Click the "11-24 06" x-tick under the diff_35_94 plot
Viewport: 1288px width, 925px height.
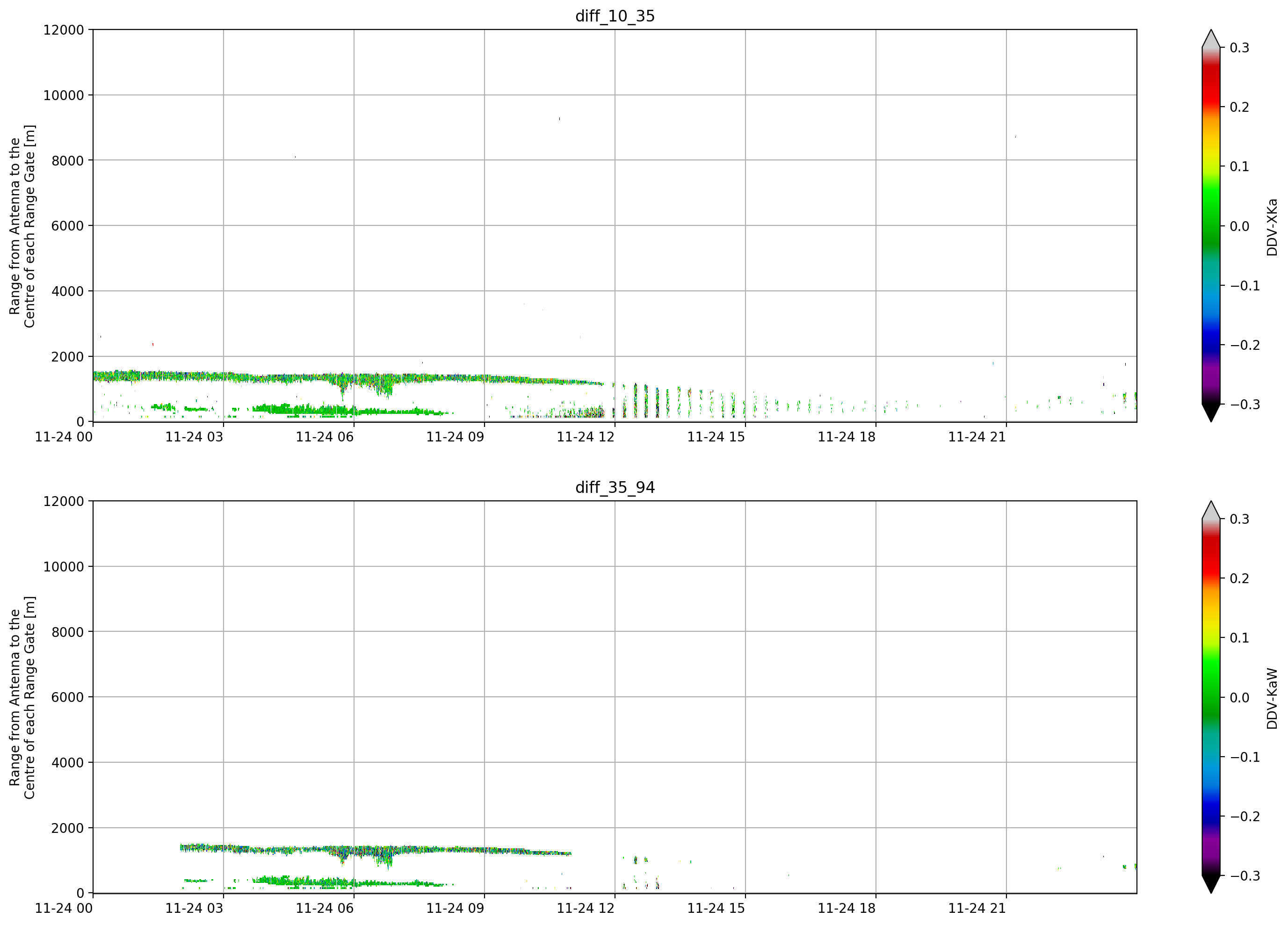click(325, 908)
